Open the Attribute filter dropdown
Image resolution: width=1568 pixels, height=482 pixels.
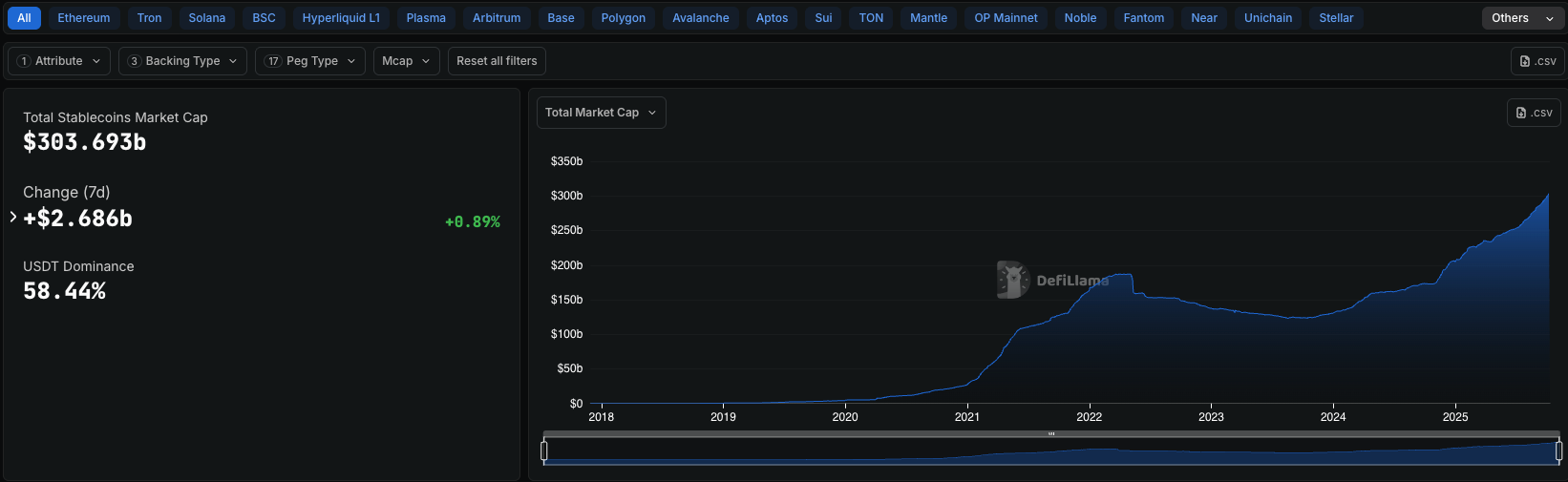tap(59, 61)
